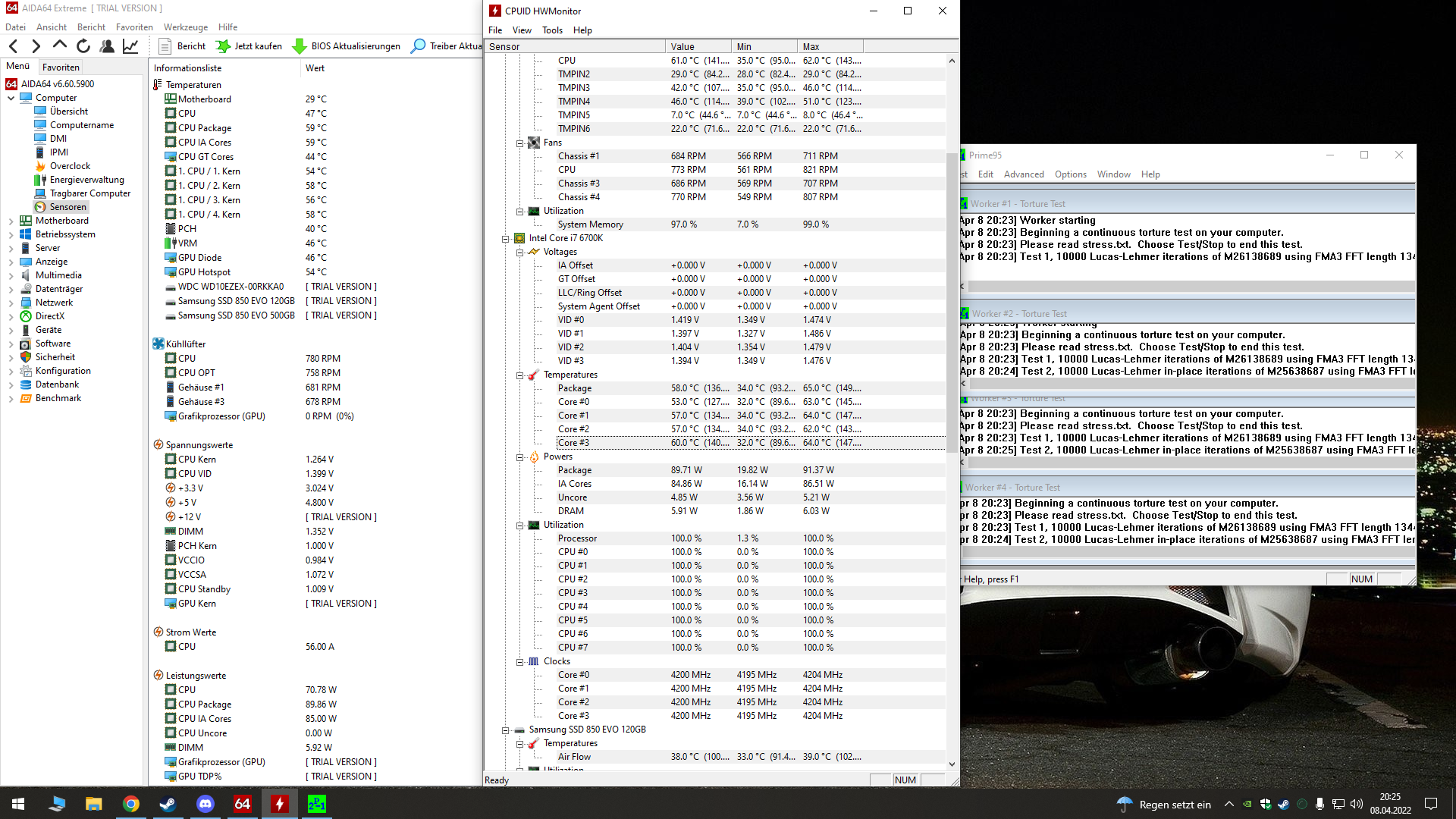Collapse Intel Core i7 6700K node

pyautogui.click(x=505, y=238)
